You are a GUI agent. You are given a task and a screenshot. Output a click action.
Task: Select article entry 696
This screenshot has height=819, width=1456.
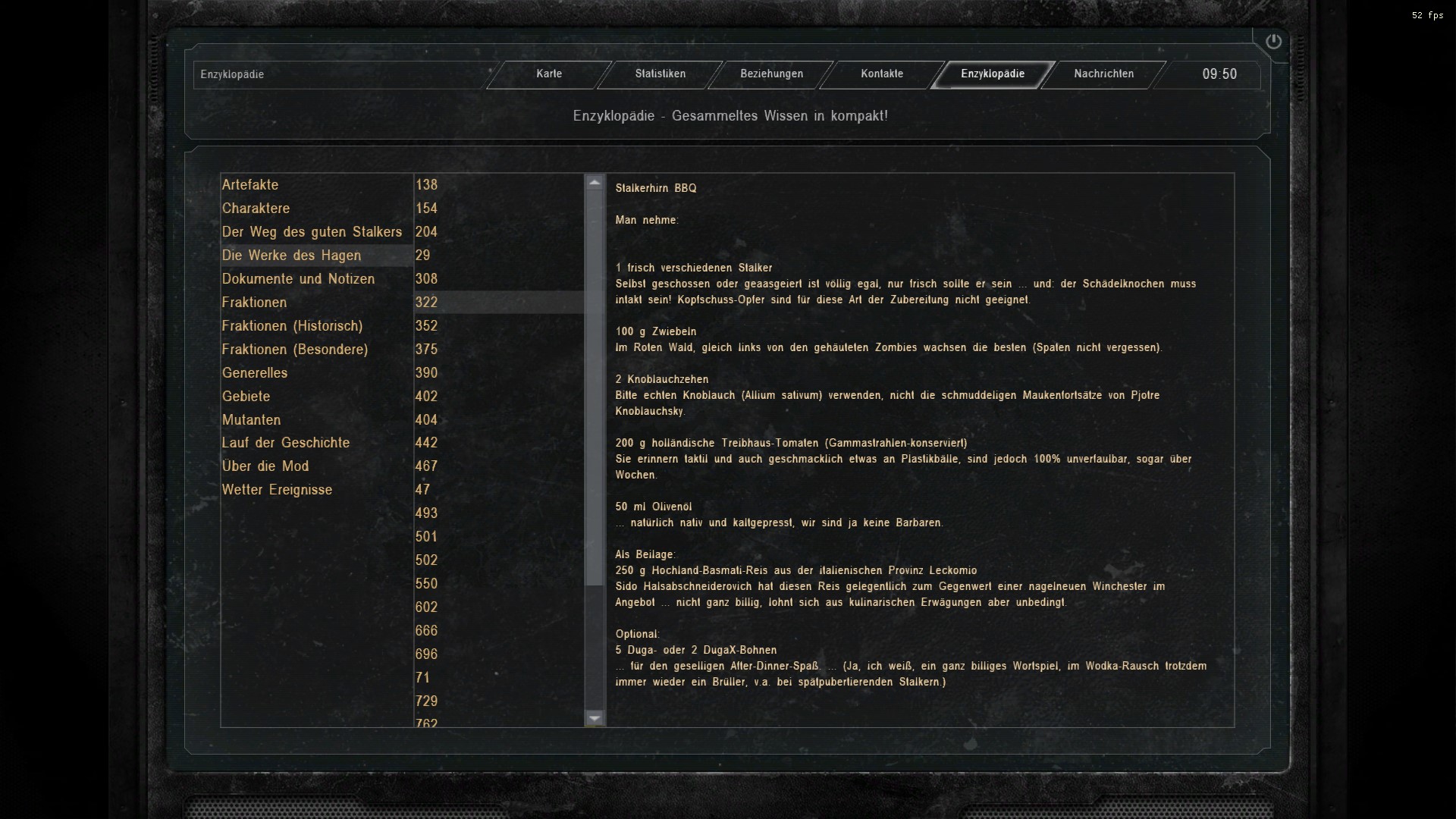(x=426, y=654)
